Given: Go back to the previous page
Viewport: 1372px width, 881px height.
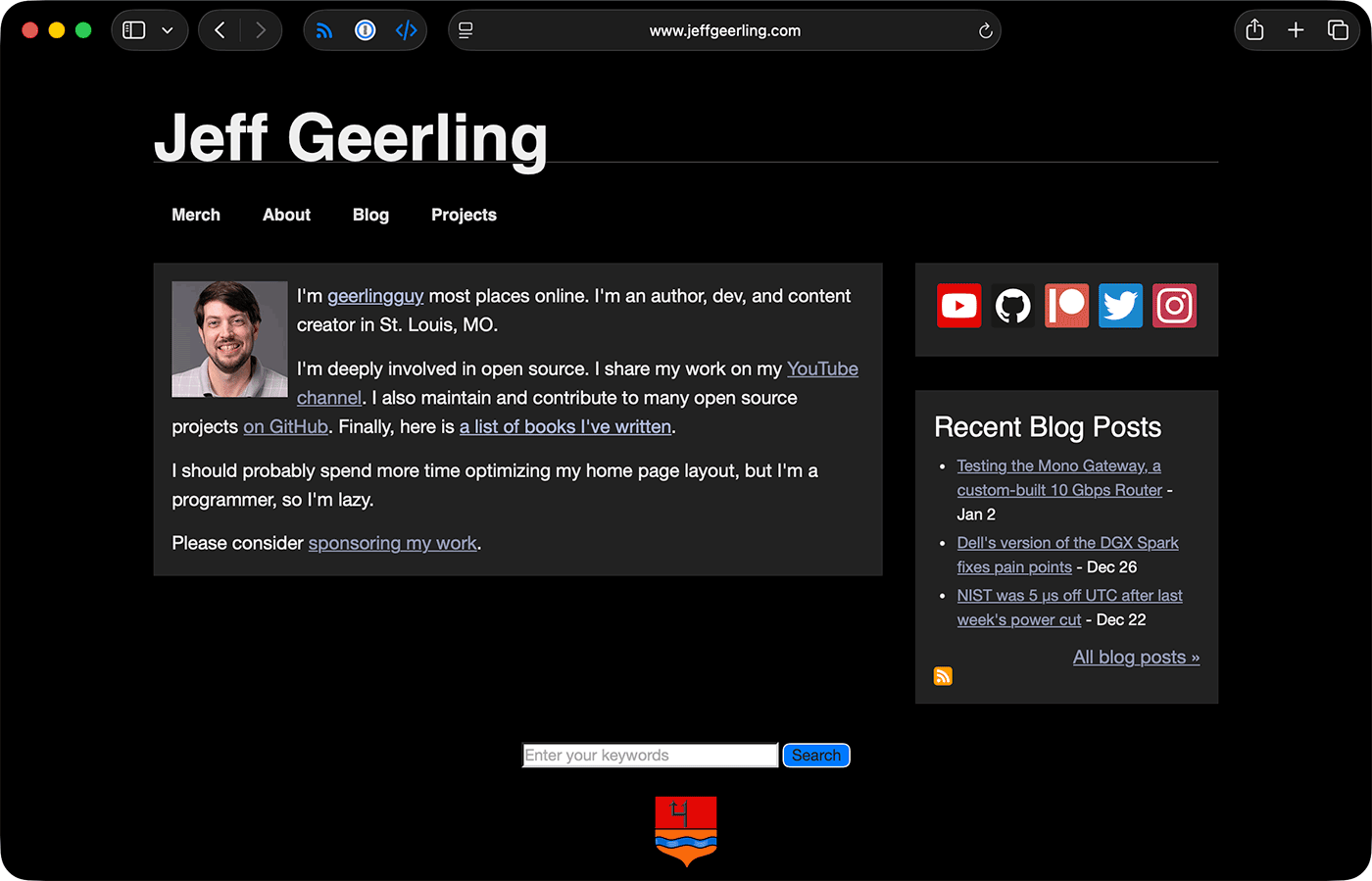Looking at the screenshot, I should pyautogui.click(x=220, y=30).
